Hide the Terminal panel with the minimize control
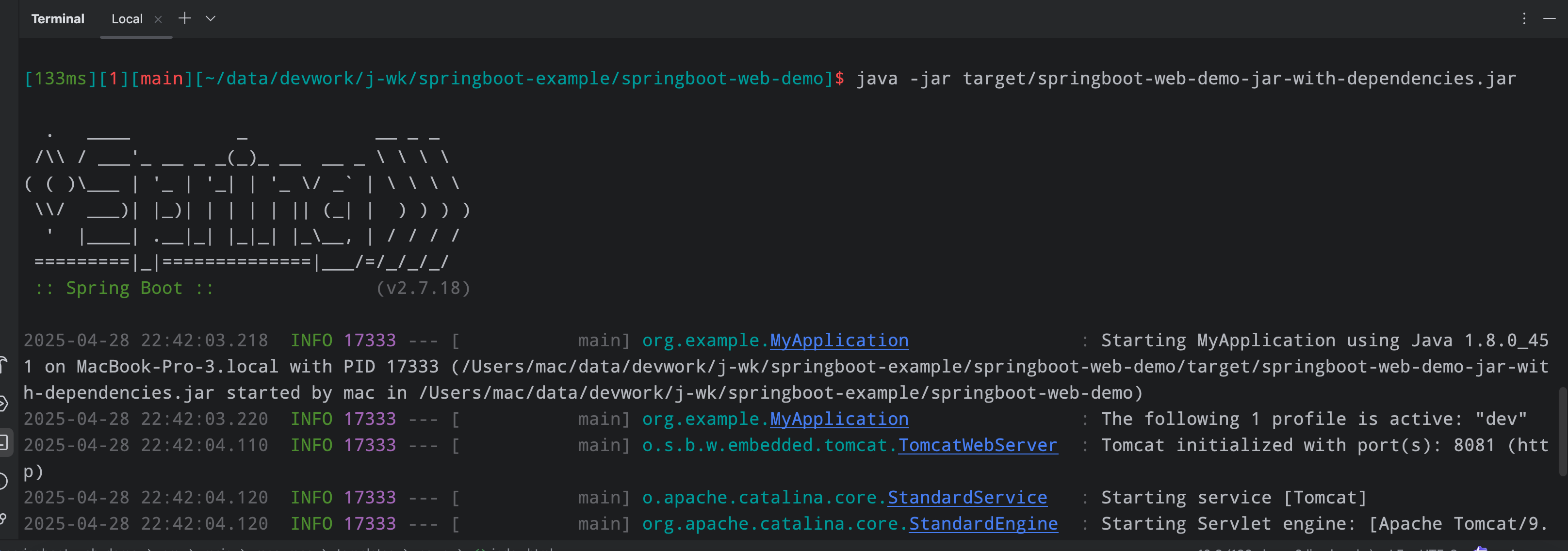The image size is (1568, 551). coord(1551,18)
